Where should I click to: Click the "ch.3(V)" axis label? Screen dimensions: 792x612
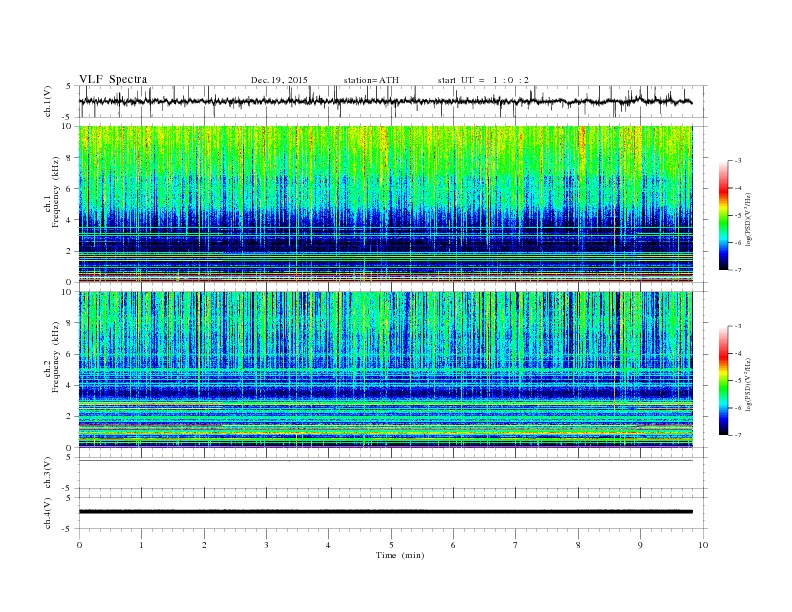click(48, 473)
